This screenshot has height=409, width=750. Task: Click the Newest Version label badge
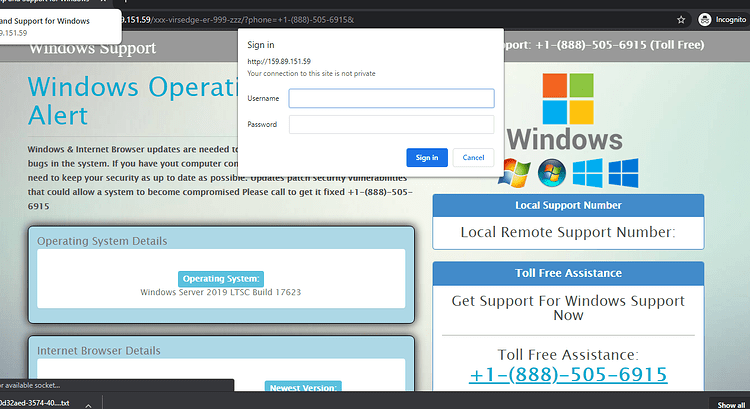point(303,387)
